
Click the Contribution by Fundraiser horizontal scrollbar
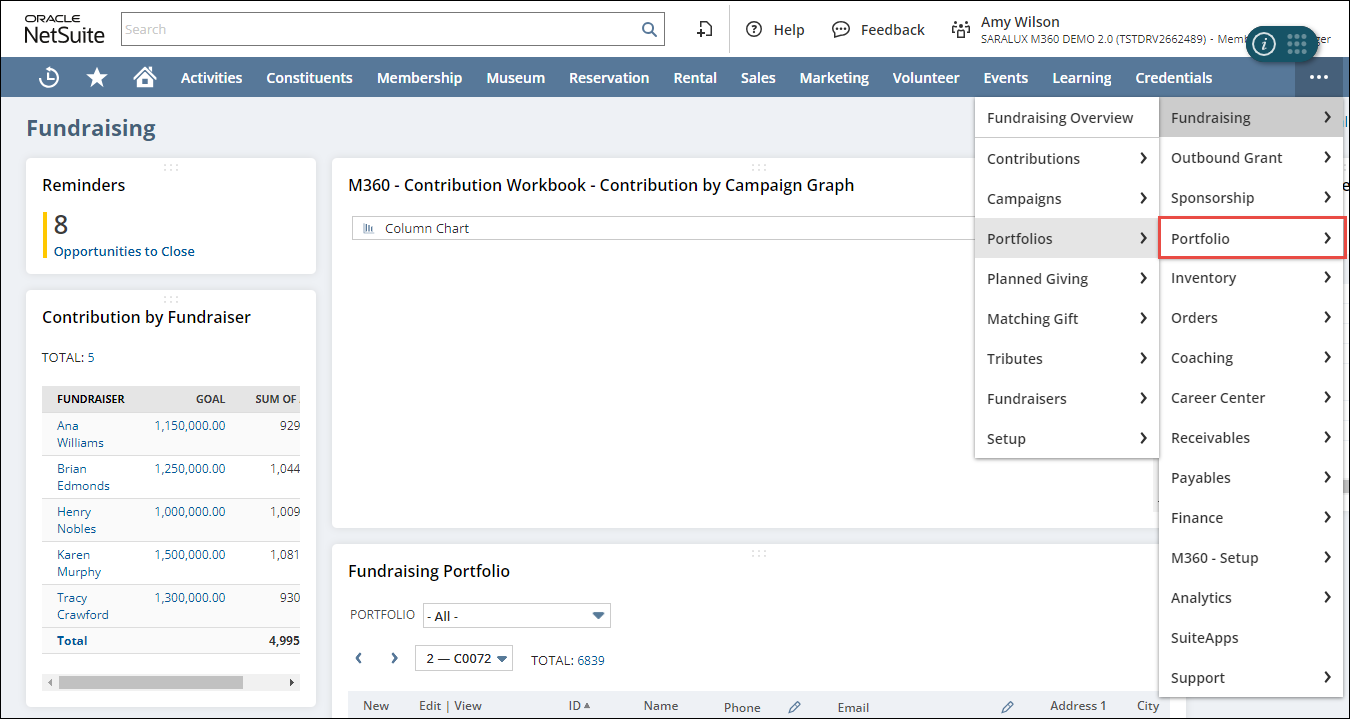(150, 682)
